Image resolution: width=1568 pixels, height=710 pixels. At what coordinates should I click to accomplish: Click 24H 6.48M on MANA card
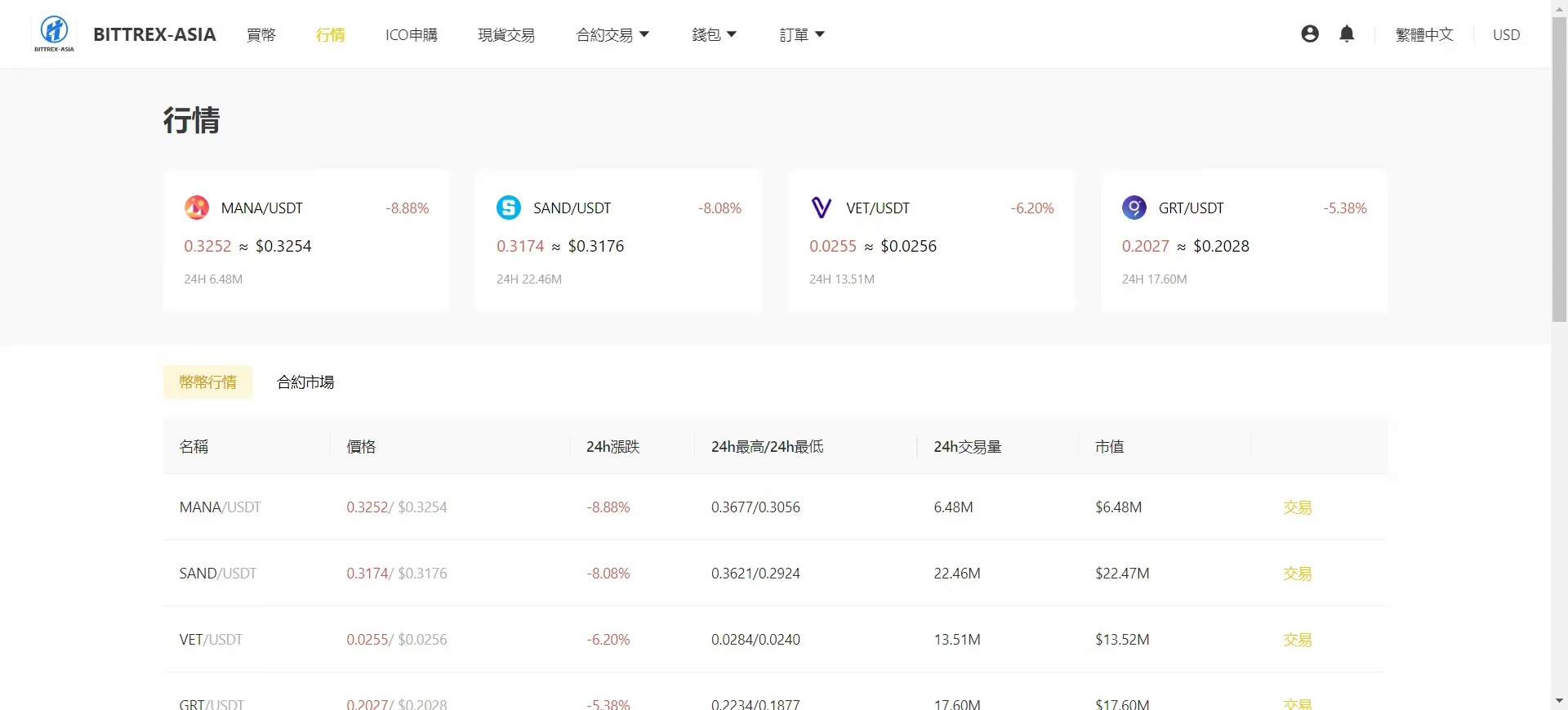(213, 279)
